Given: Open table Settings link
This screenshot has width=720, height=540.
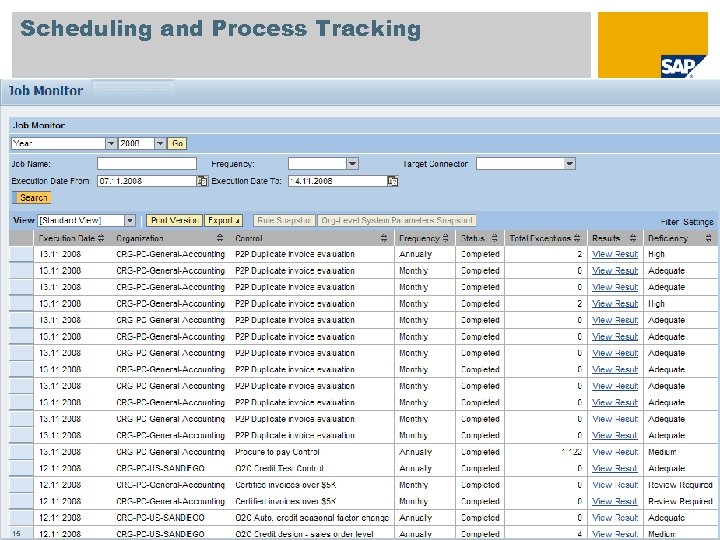Looking at the screenshot, I should pyautogui.click(x=698, y=222).
